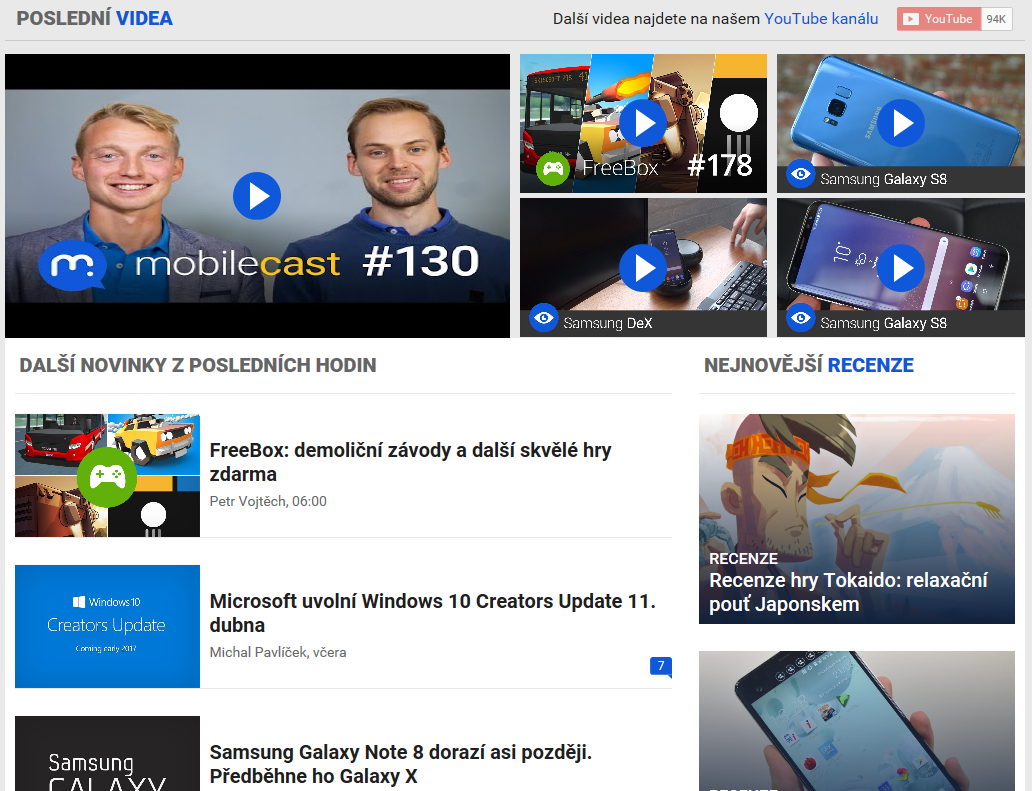1032x791 pixels.
Task: Play the mobilecast #130 video
Action: [x=257, y=196]
